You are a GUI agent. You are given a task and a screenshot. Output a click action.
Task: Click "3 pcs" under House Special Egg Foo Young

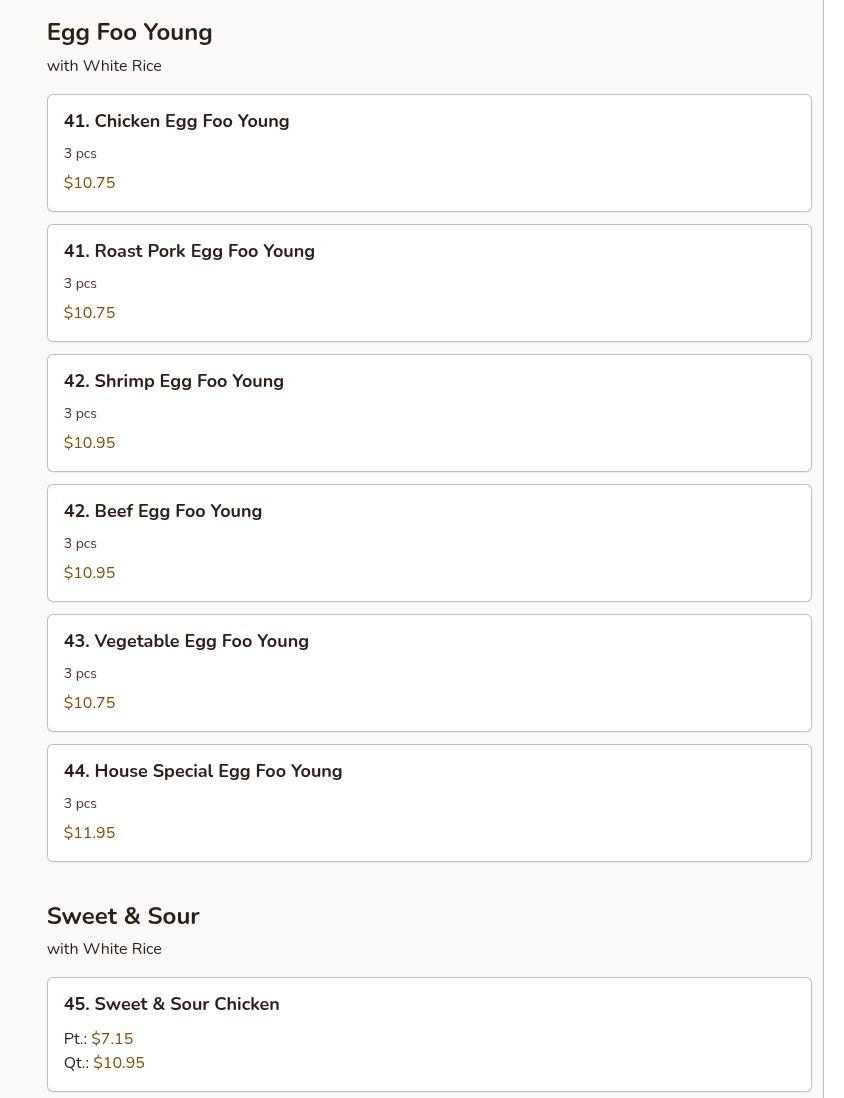80,804
